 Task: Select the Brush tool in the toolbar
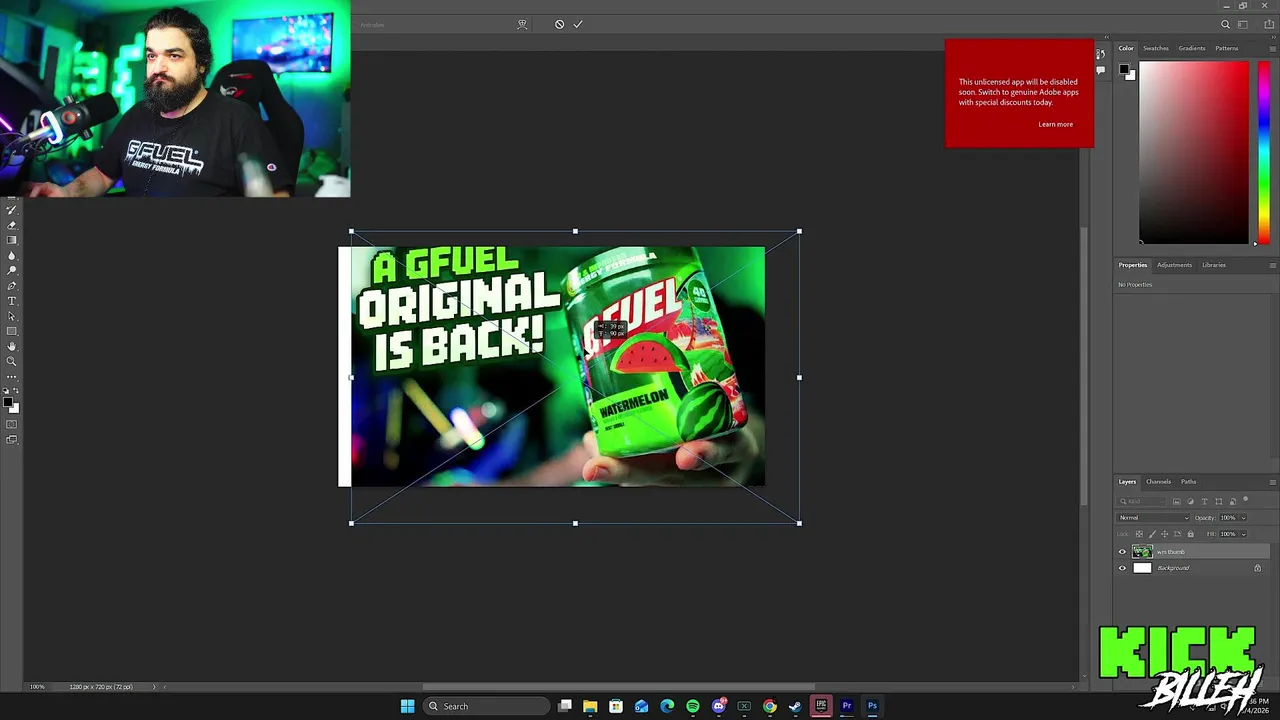[12, 210]
